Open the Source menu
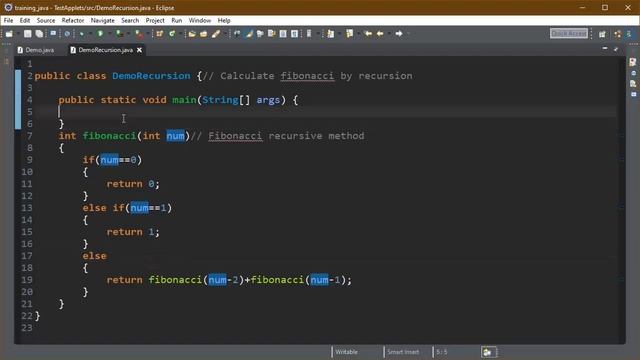The width and height of the screenshot is (640, 360). point(46,20)
